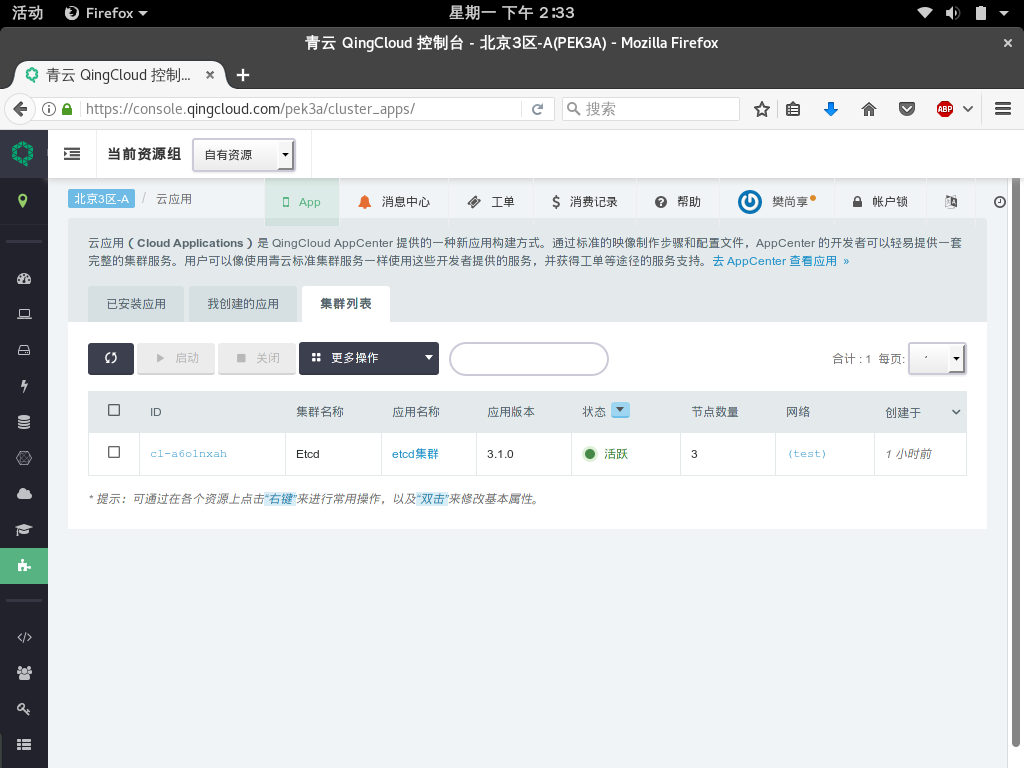Check the checkbox for cluster cl-a6olnxah
The width and height of the screenshot is (1024, 768).
point(113,453)
